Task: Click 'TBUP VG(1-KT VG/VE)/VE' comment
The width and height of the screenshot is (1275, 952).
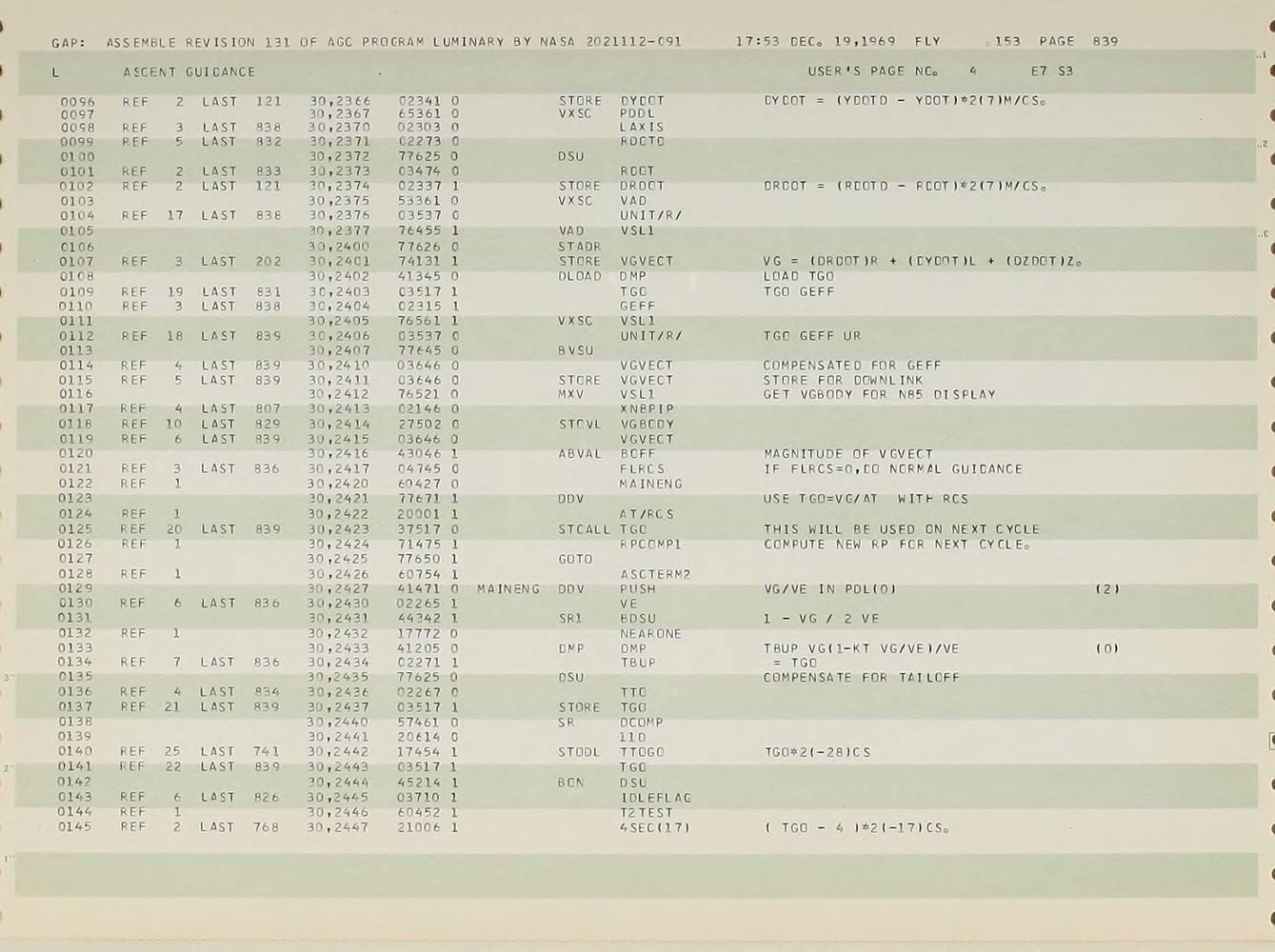Action: 861,648
